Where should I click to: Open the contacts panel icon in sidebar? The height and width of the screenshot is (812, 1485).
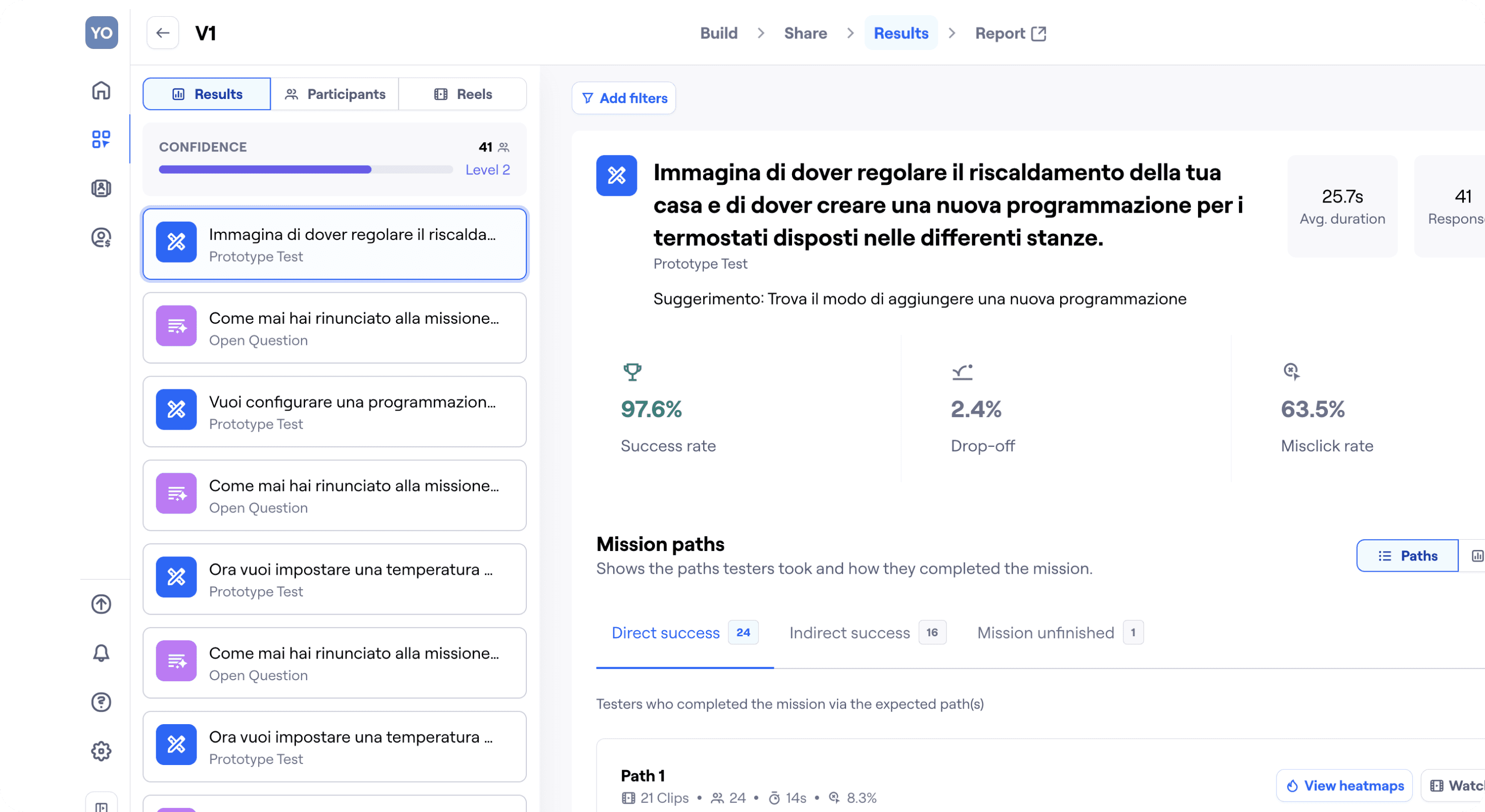[101, 188]
